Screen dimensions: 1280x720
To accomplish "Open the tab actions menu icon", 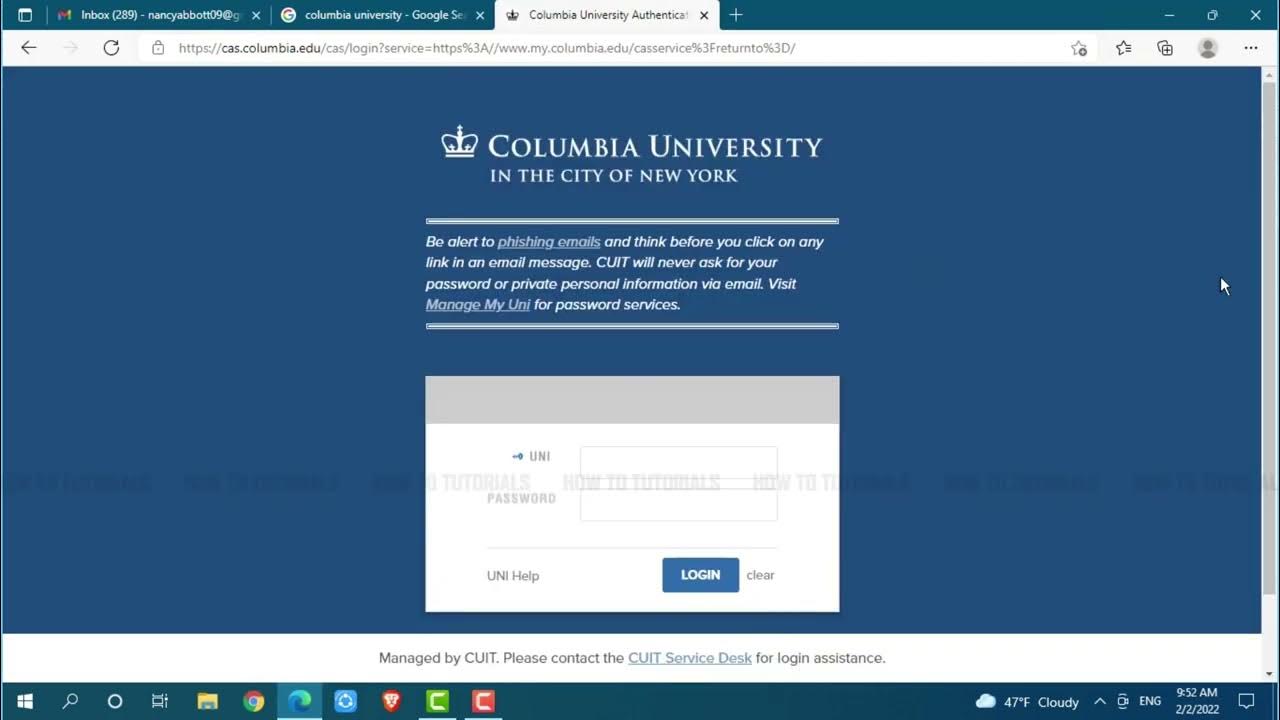I will tap(25, 15).
